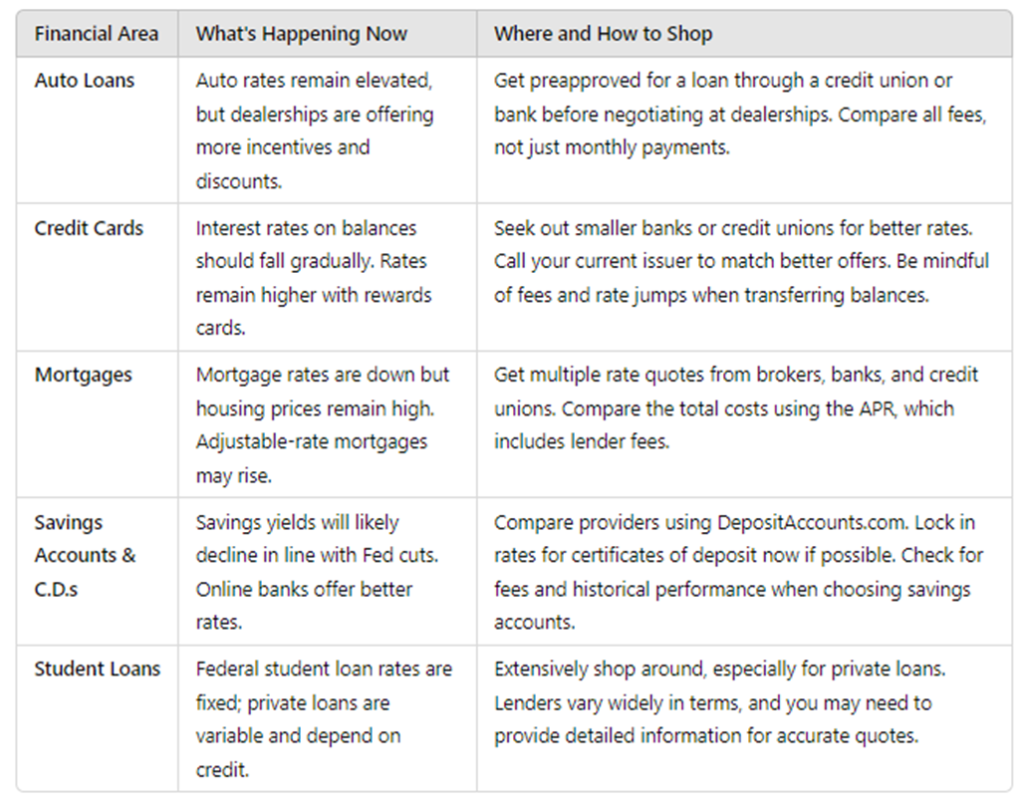Screen dimensions: 1024x808
Task: Select the Mortgages row label
Action: pos(83,375)
